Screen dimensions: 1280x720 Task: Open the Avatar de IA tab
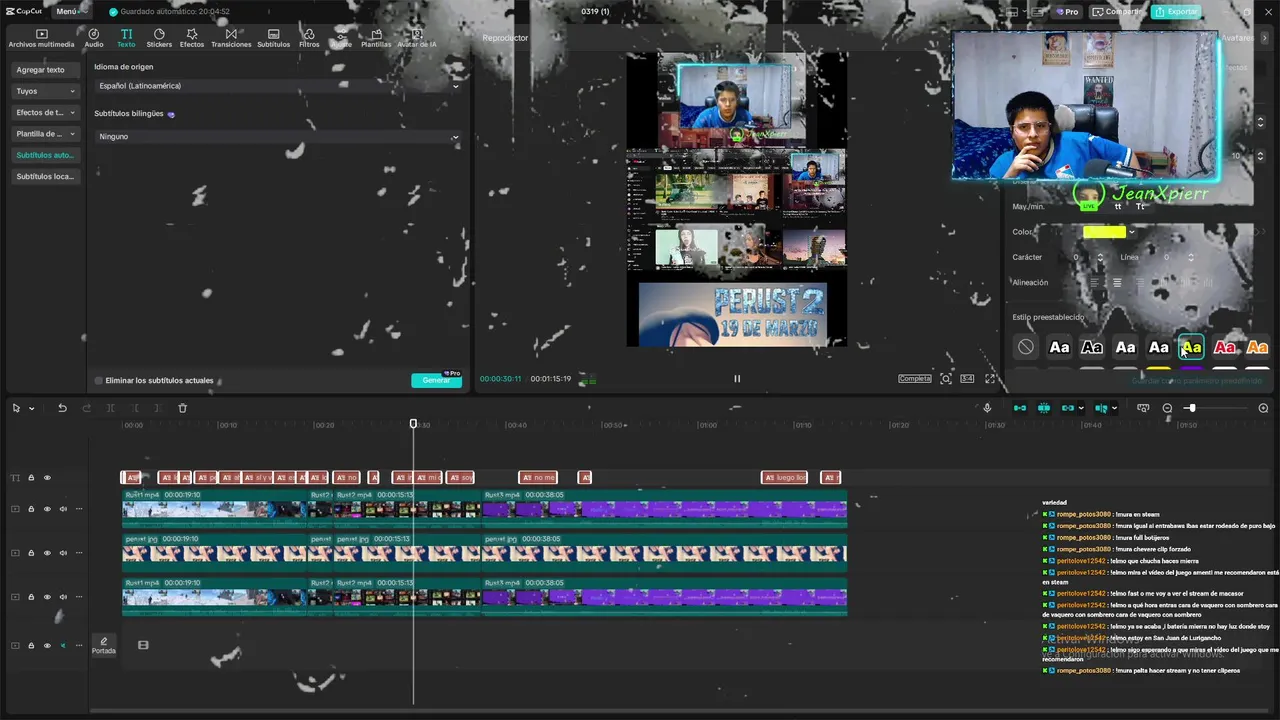[417, 39]
